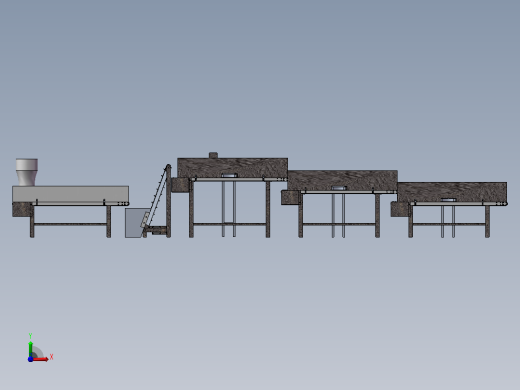Pick the dark motor block beside middle table
This screenshot has width=520, height=390.
click(x=290, y=197)
